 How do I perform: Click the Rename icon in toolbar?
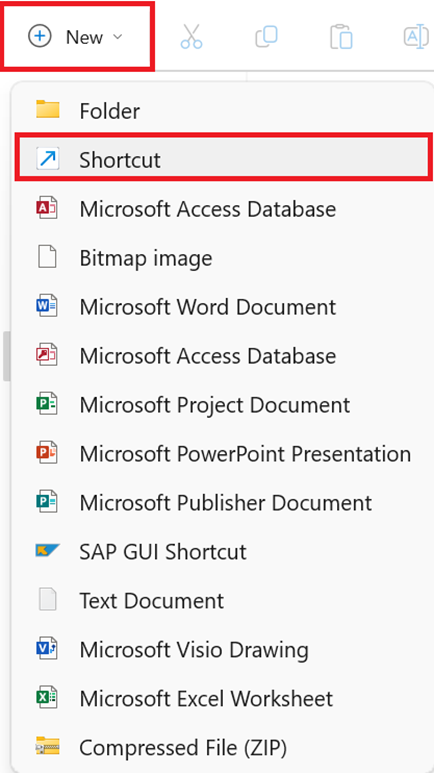pos(416,37)
